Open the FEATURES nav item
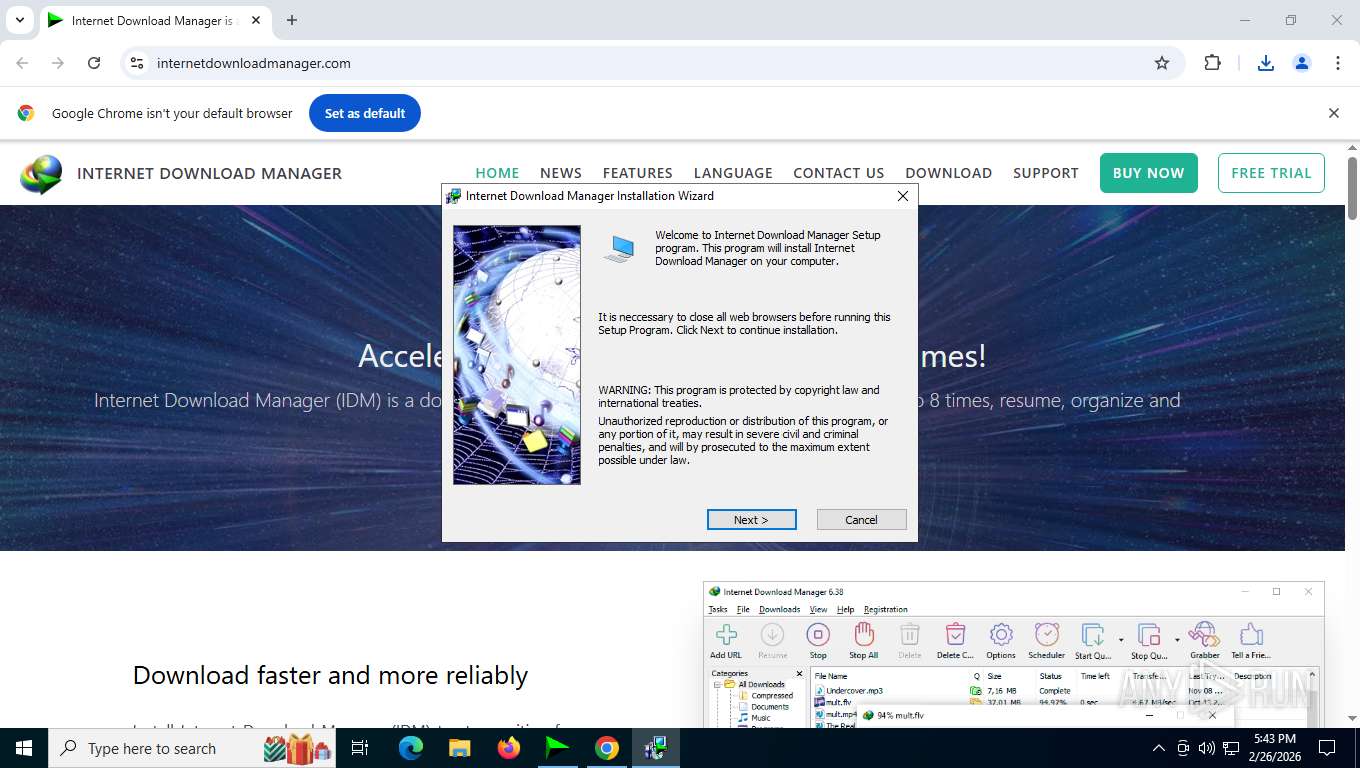This screenshot has width=1360, height=768. coord(638,173)
